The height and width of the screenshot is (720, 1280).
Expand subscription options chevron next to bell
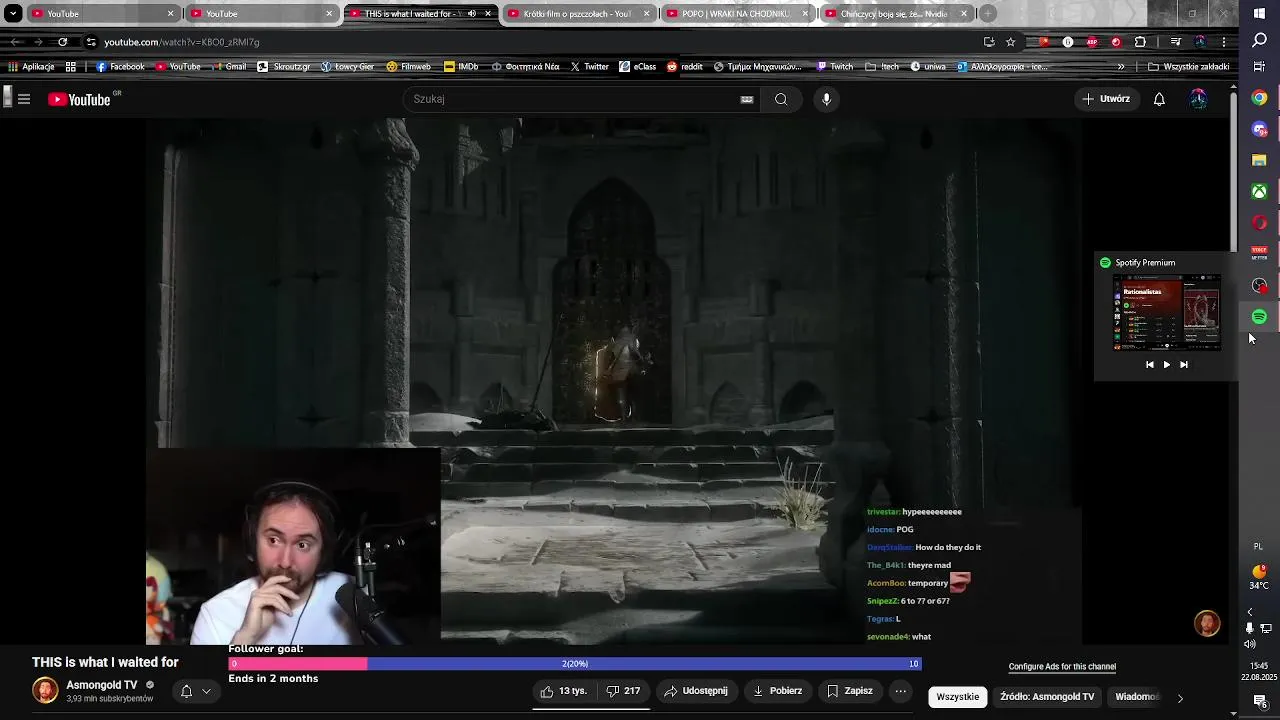(x=207, y=691)
